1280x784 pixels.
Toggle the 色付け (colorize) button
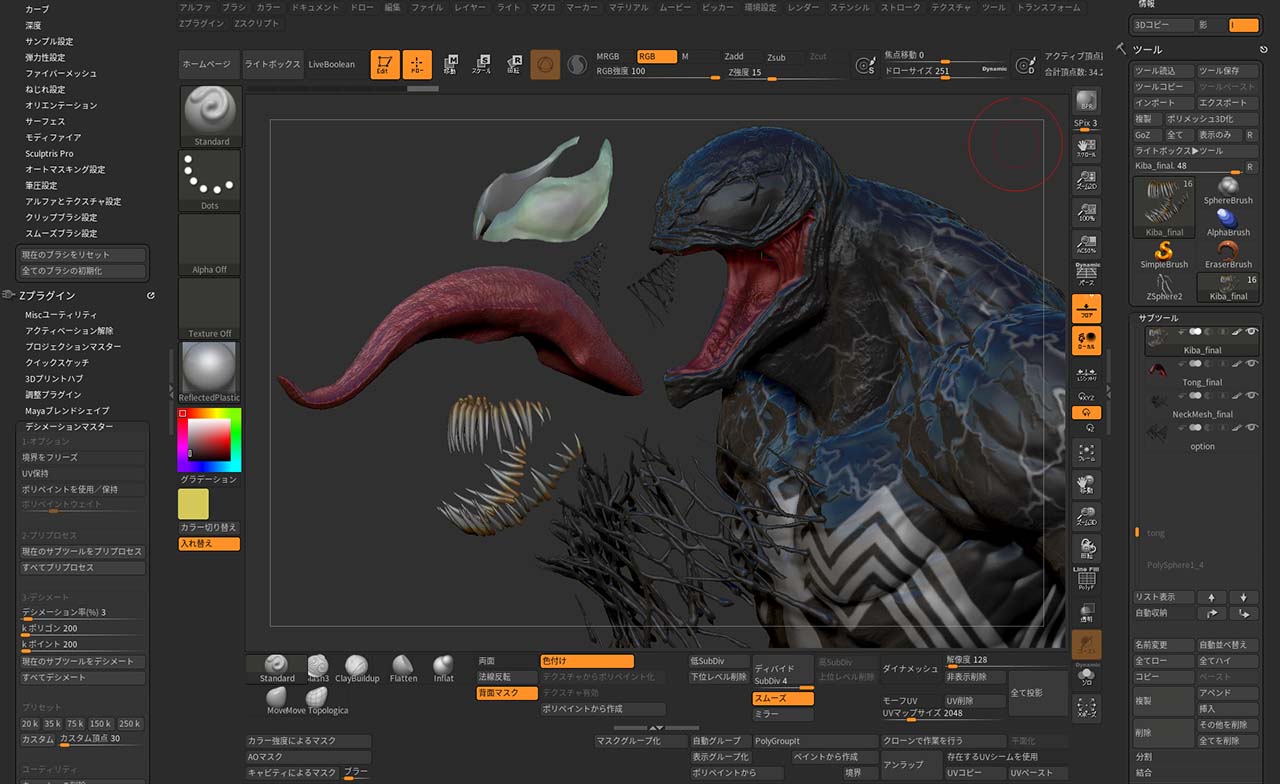[x=587, y=661]
